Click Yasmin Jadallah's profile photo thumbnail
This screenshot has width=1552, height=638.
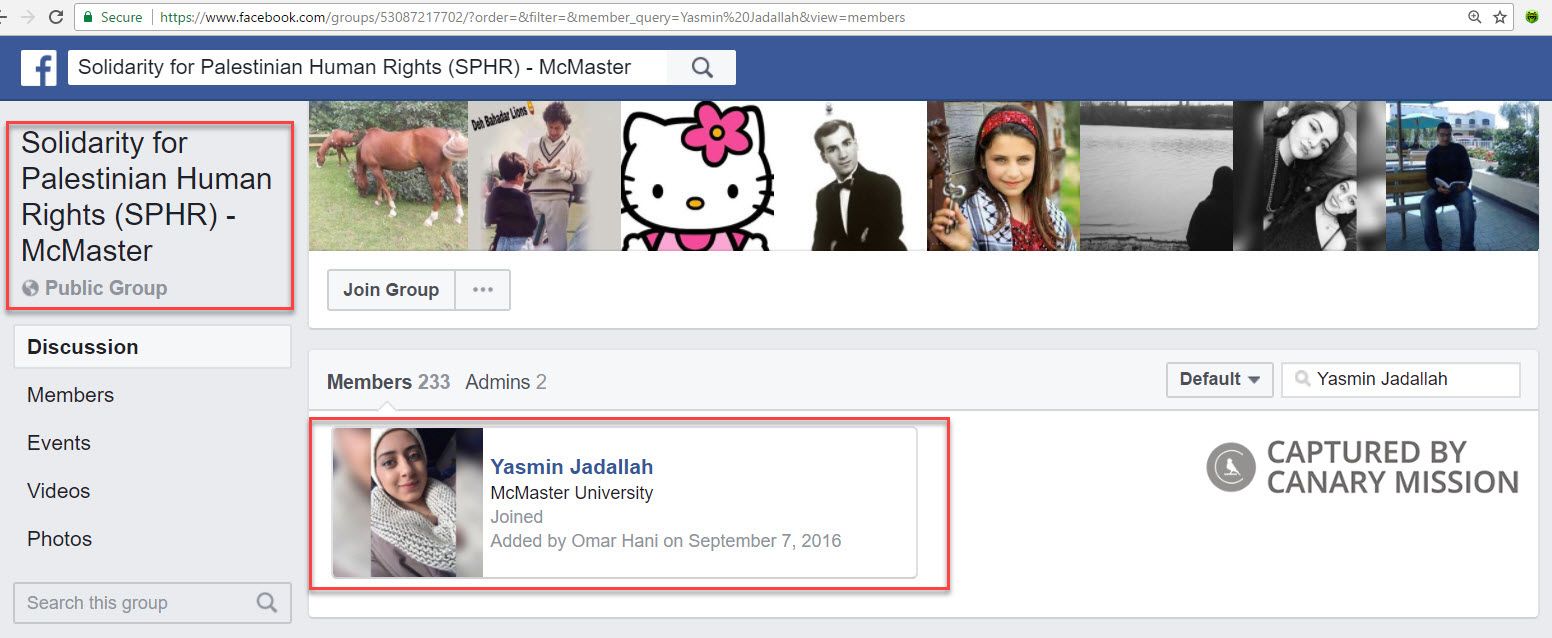click(x=408, y=503)
